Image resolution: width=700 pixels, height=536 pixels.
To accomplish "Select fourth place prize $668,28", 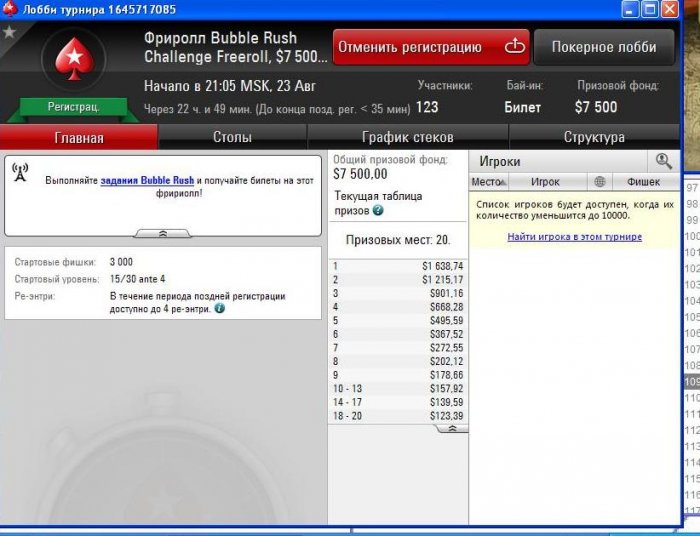I will click(398, 307).
